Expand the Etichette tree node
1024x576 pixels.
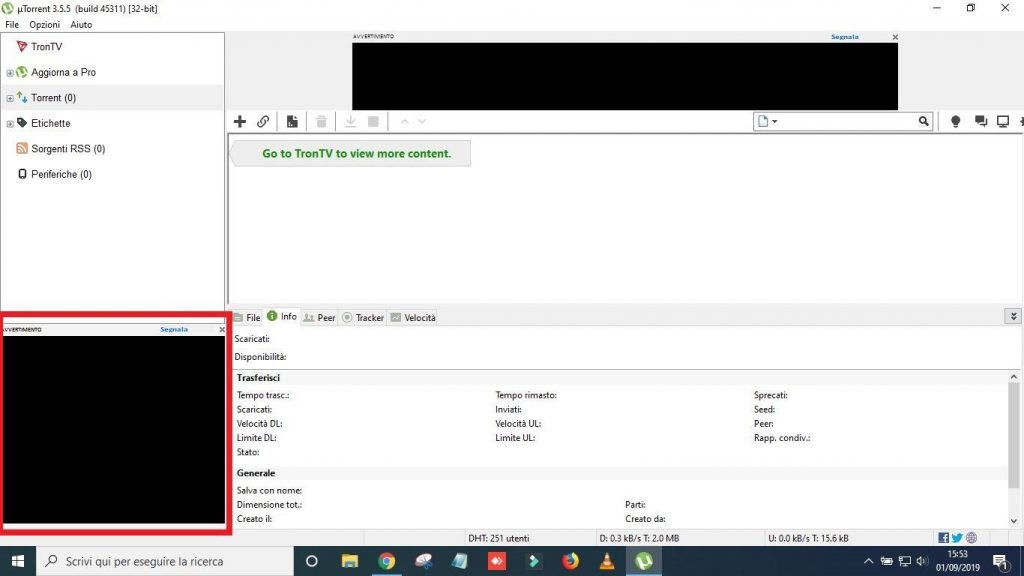tap(10, 123)
